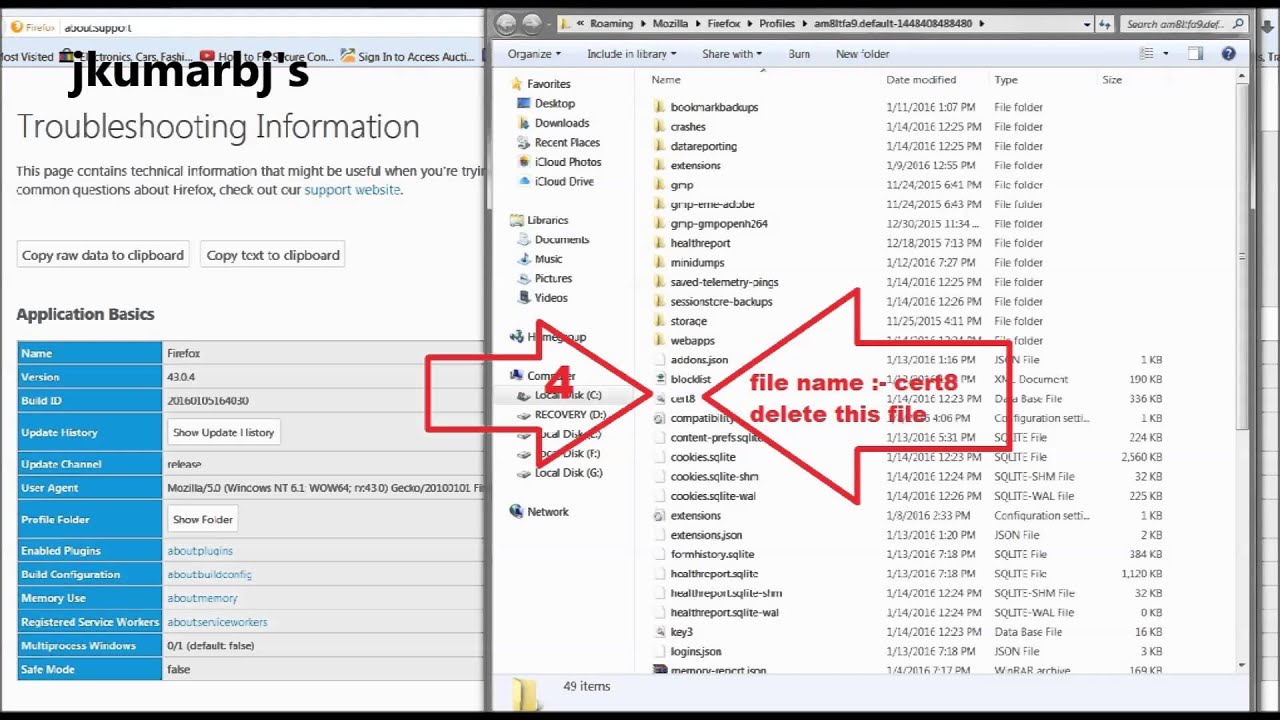1280x720 pixels.
Task: Click the search magnifier icon in search box
Action: (x=1239, y=24)
